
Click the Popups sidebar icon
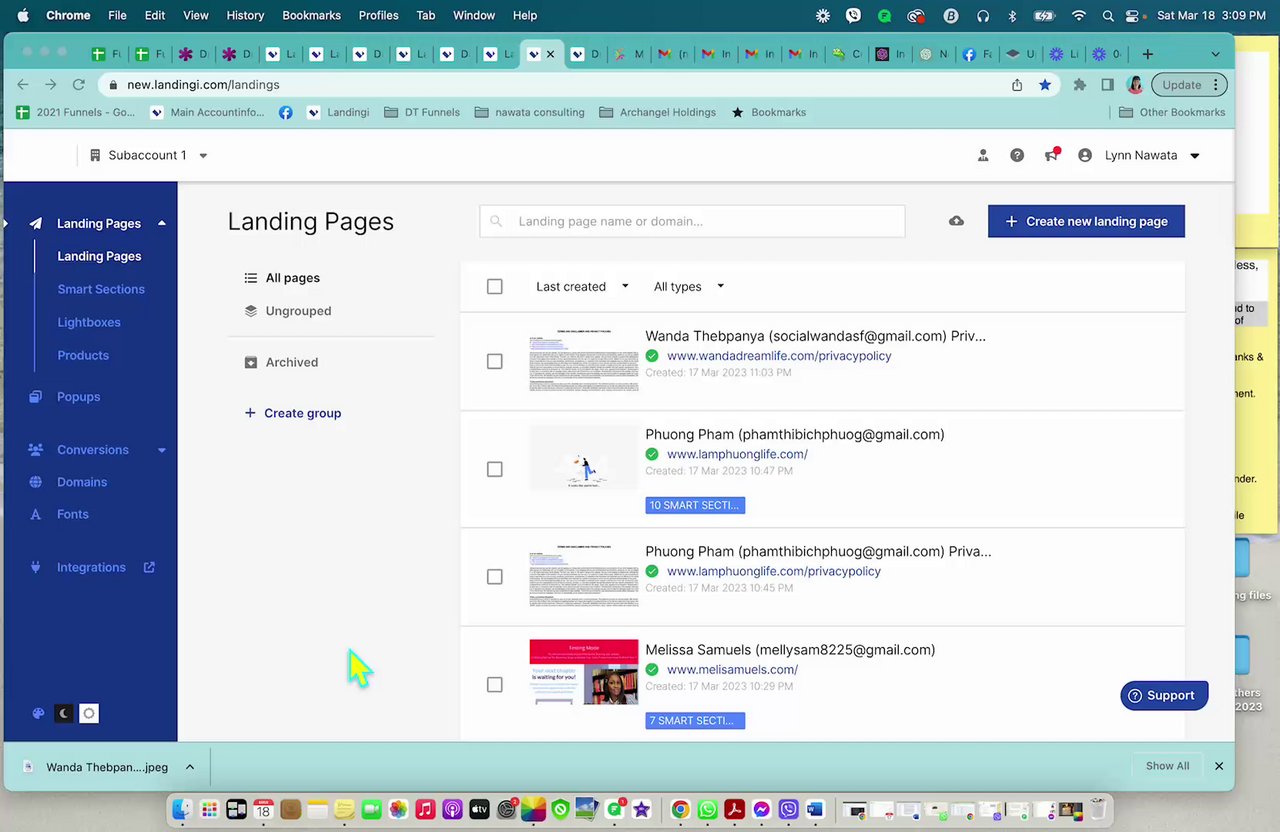(36, 397)
